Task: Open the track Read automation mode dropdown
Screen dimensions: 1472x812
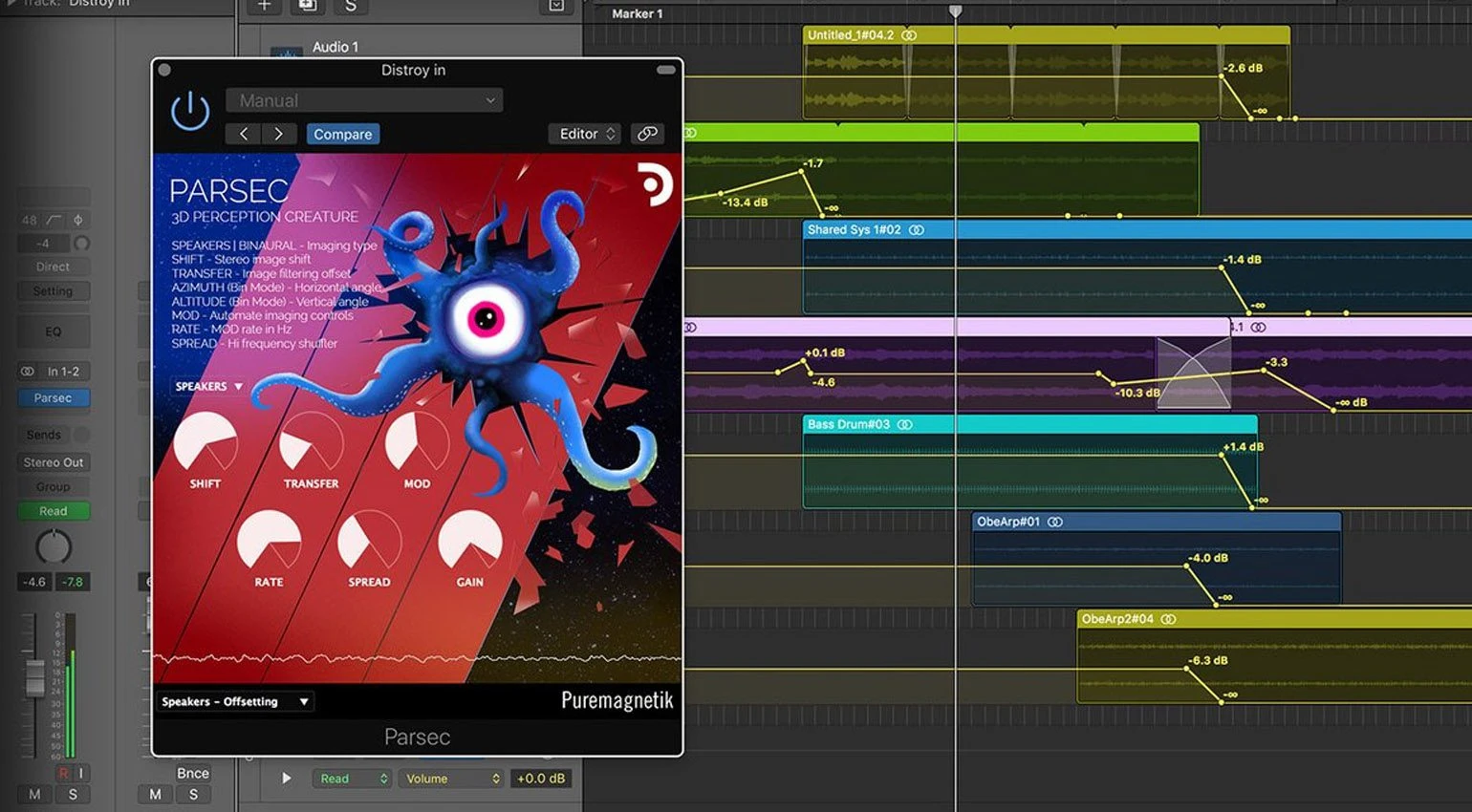Action: tap(353, 779)
